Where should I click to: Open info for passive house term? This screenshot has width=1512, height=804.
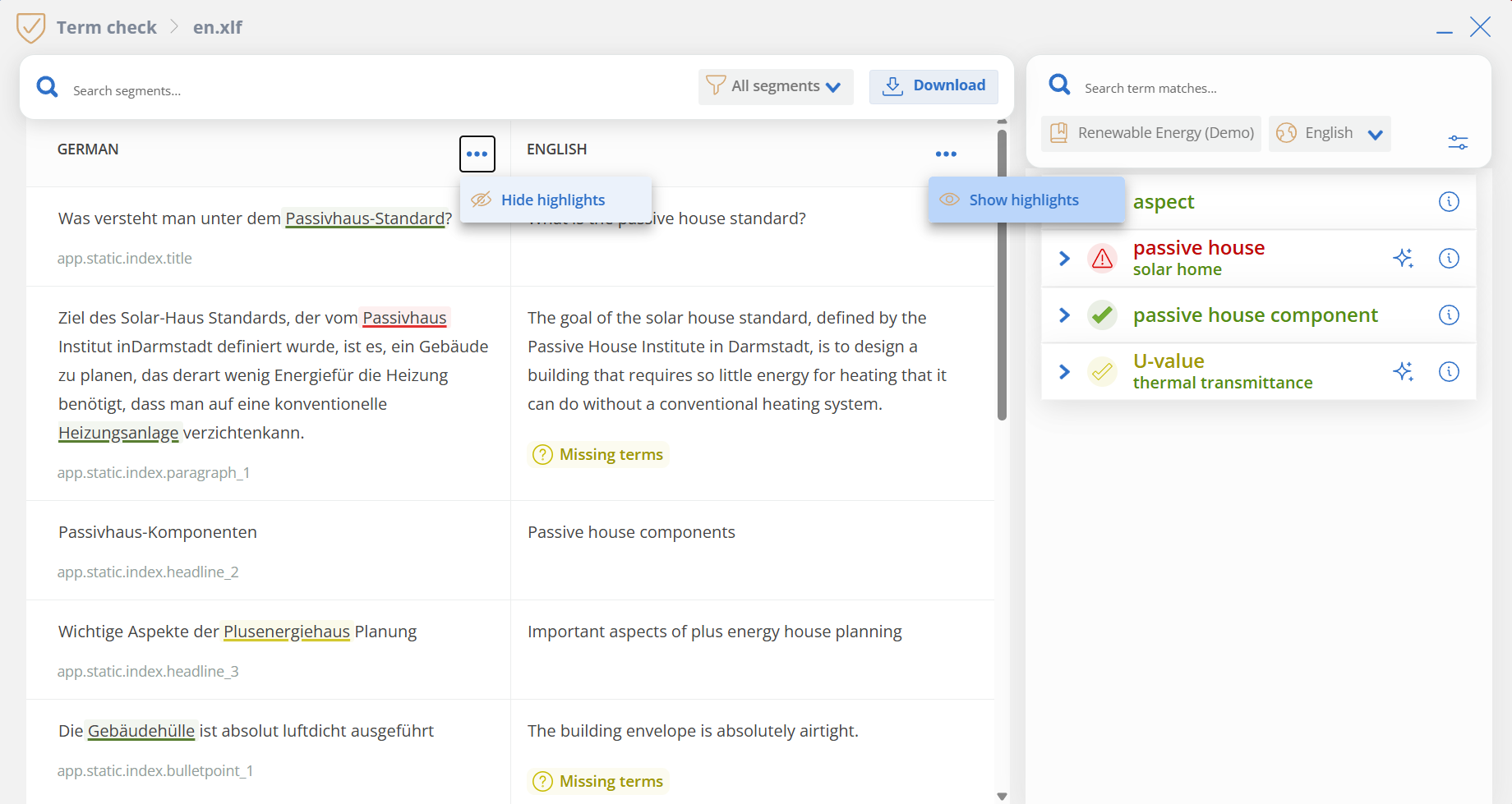pos(1449,258)
